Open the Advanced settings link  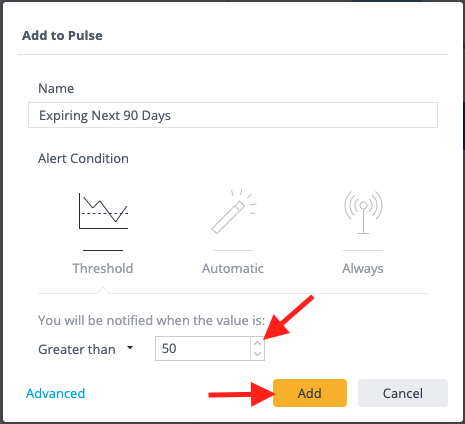pos(56,393)
